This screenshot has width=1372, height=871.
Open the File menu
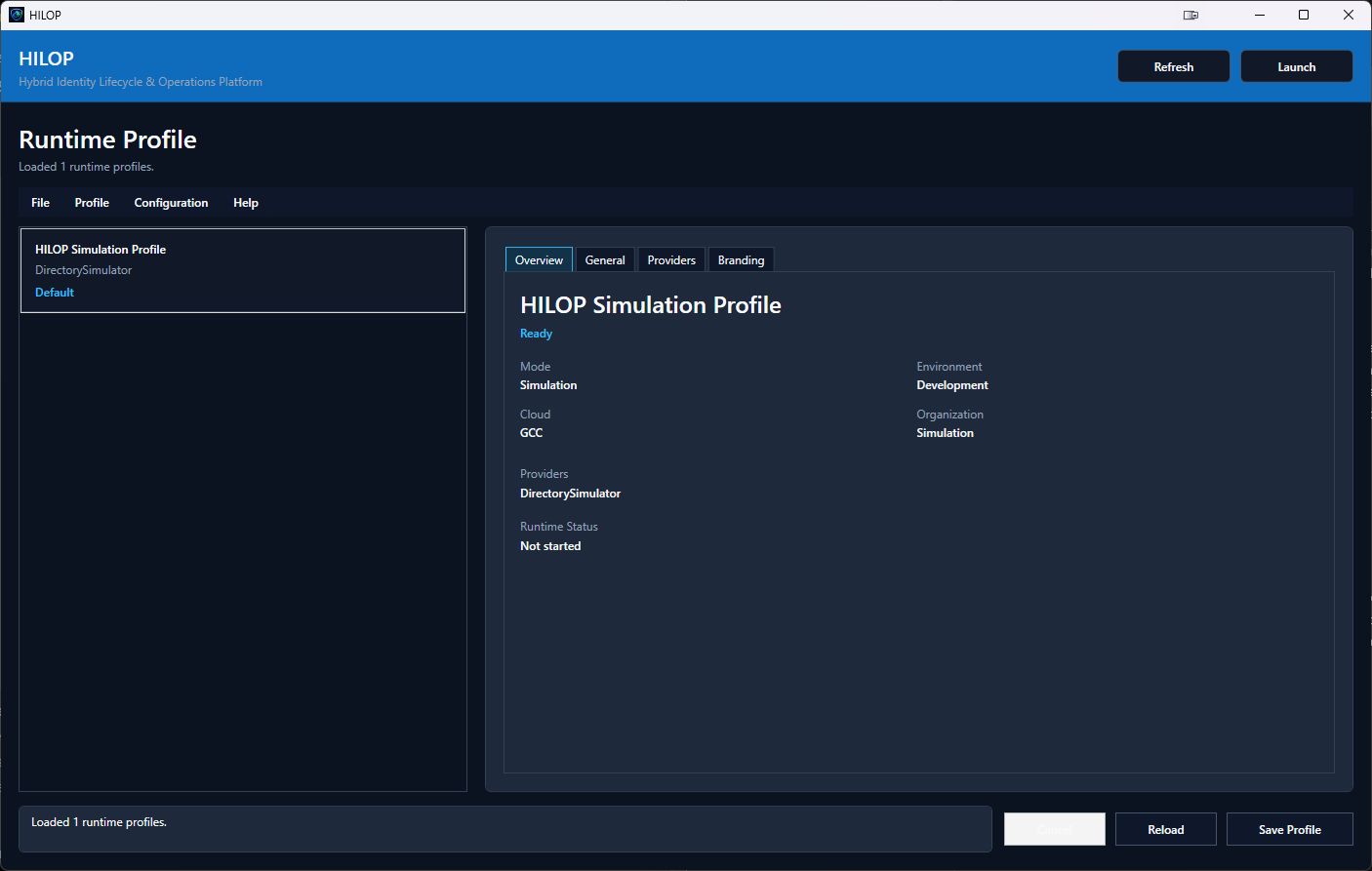(x=40, y=203)
